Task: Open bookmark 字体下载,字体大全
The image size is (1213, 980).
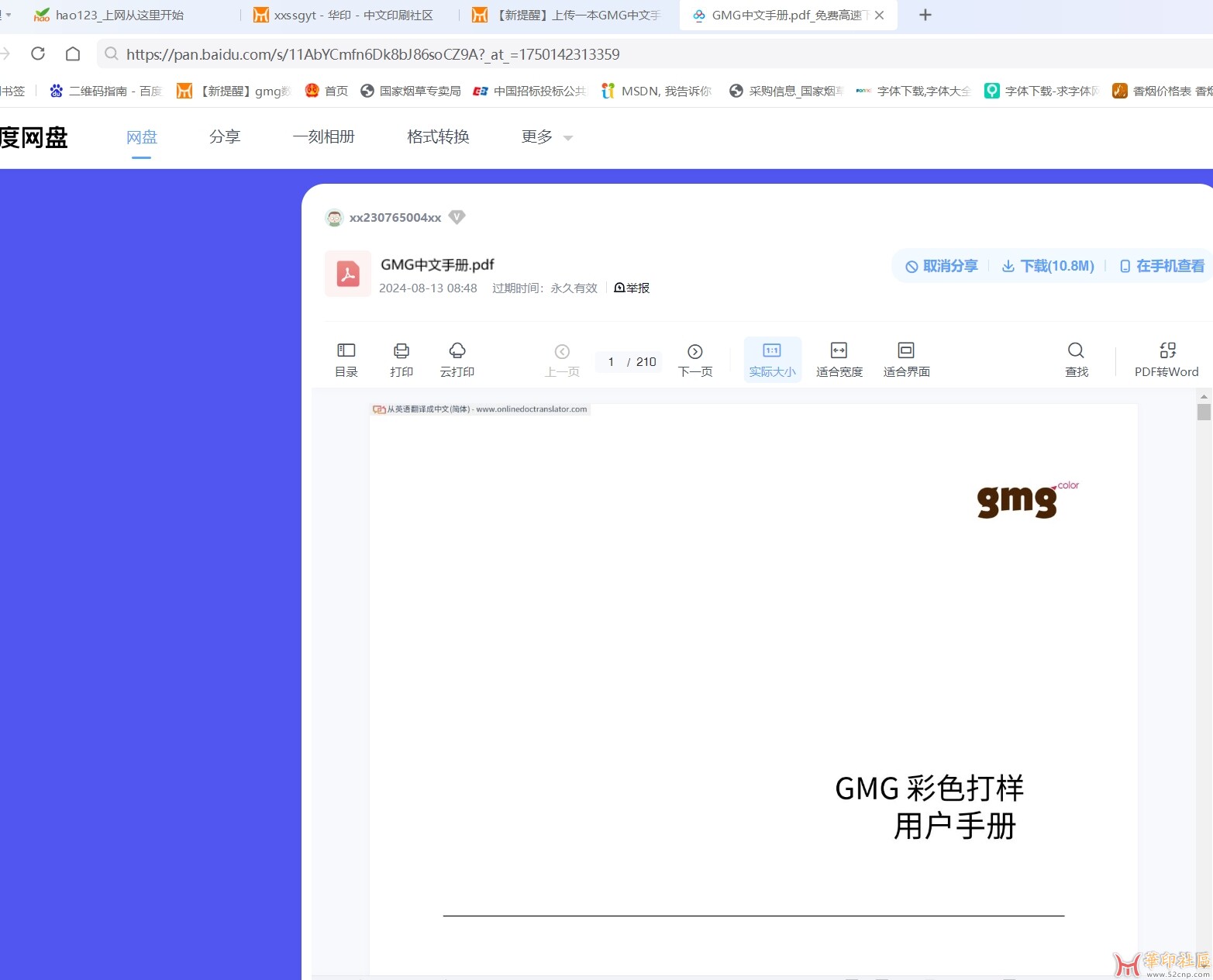Action: click(913, 91)
